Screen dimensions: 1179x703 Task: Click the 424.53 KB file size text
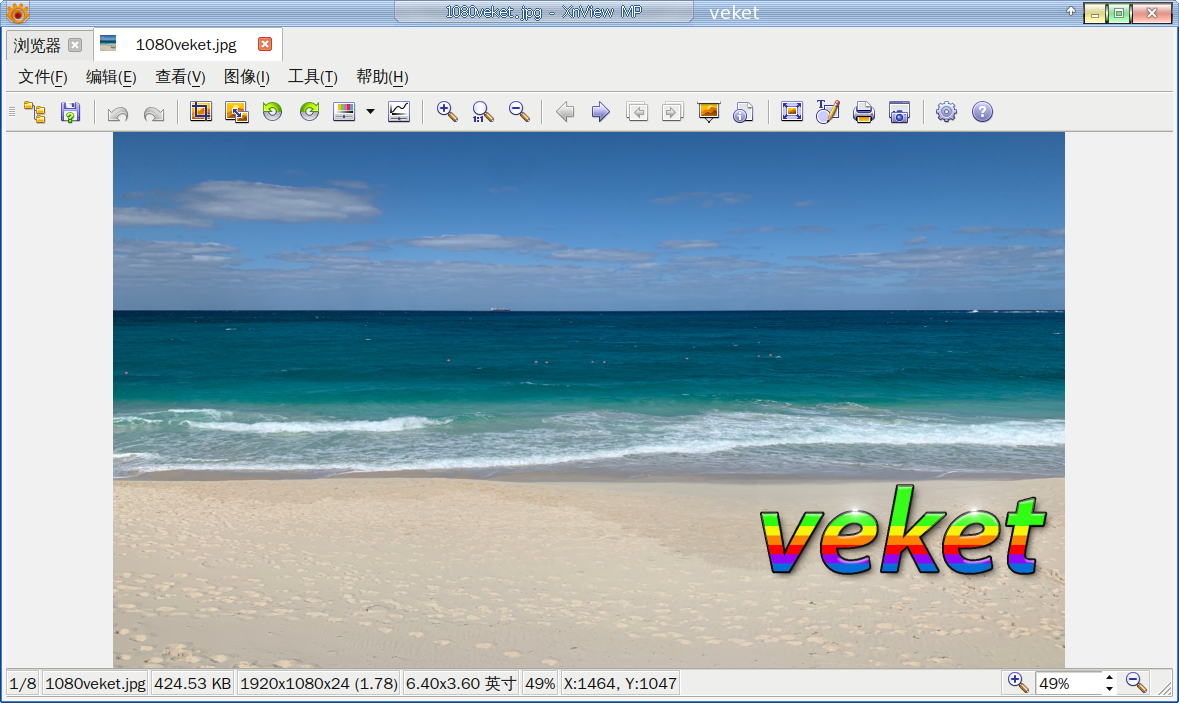click(192, 683)
